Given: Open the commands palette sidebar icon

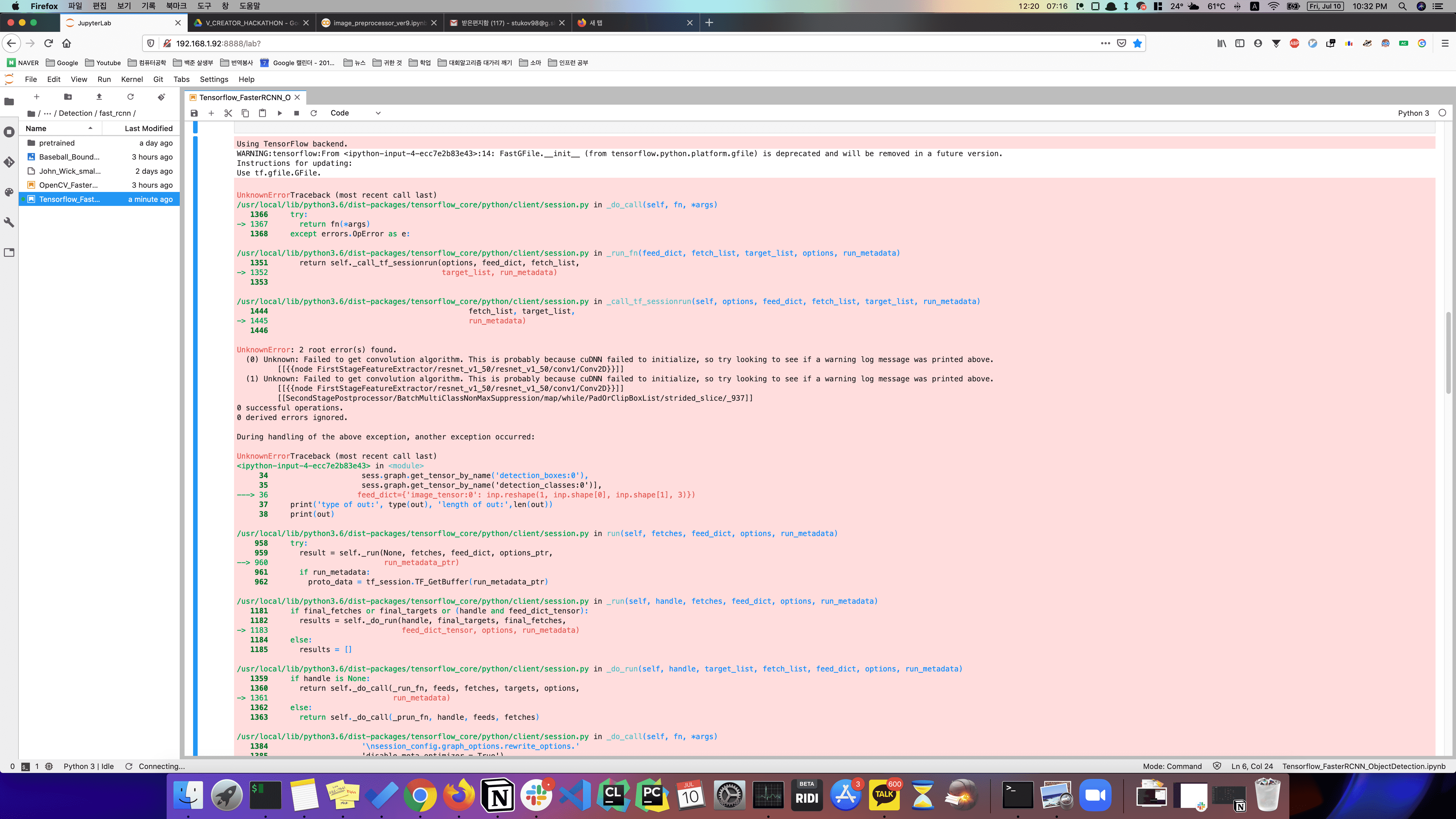Looking at the screenshot, I should coord(9,192).
